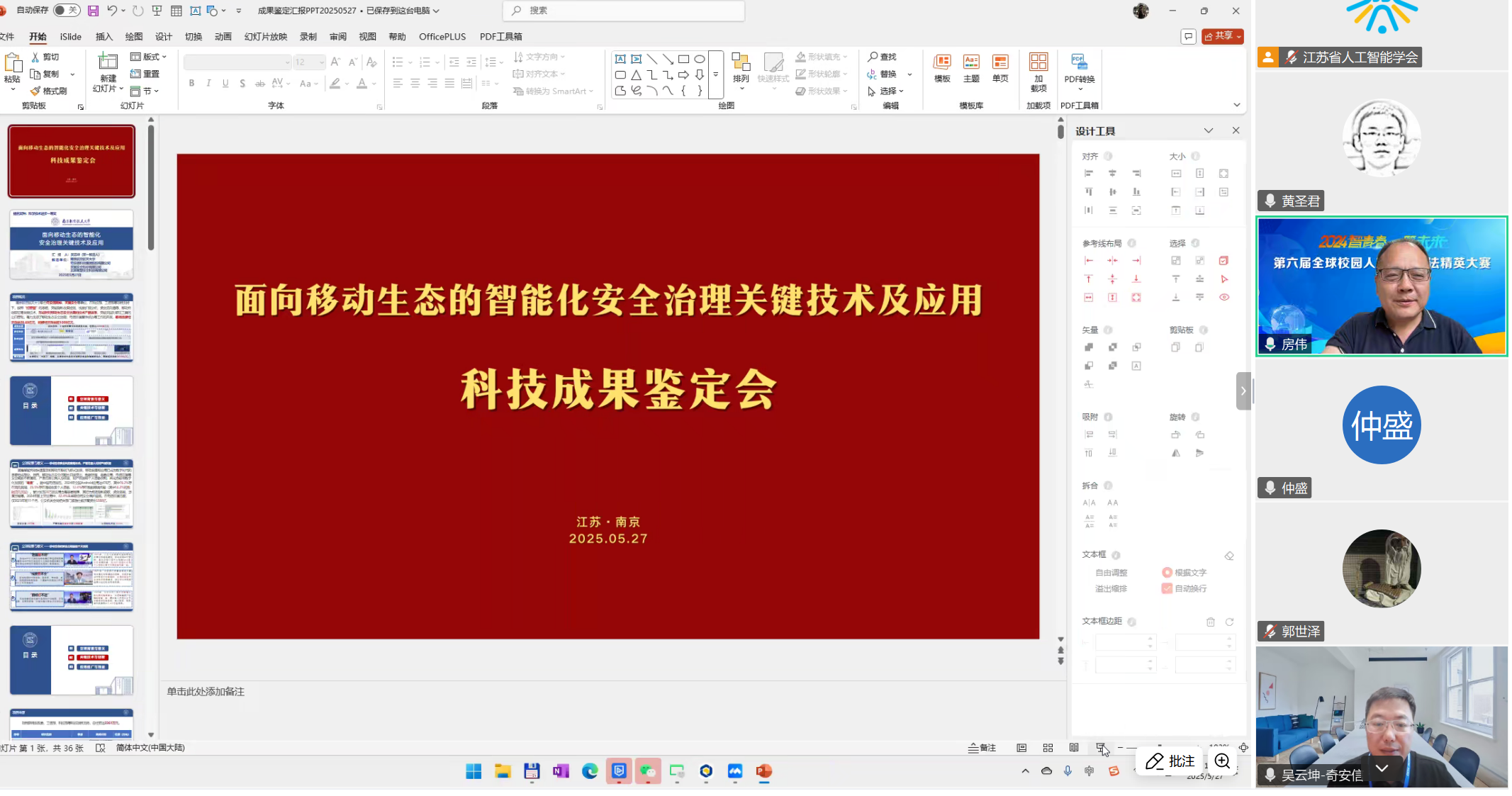Click the red eye icon in 选择 section

tap(1223, 297)
